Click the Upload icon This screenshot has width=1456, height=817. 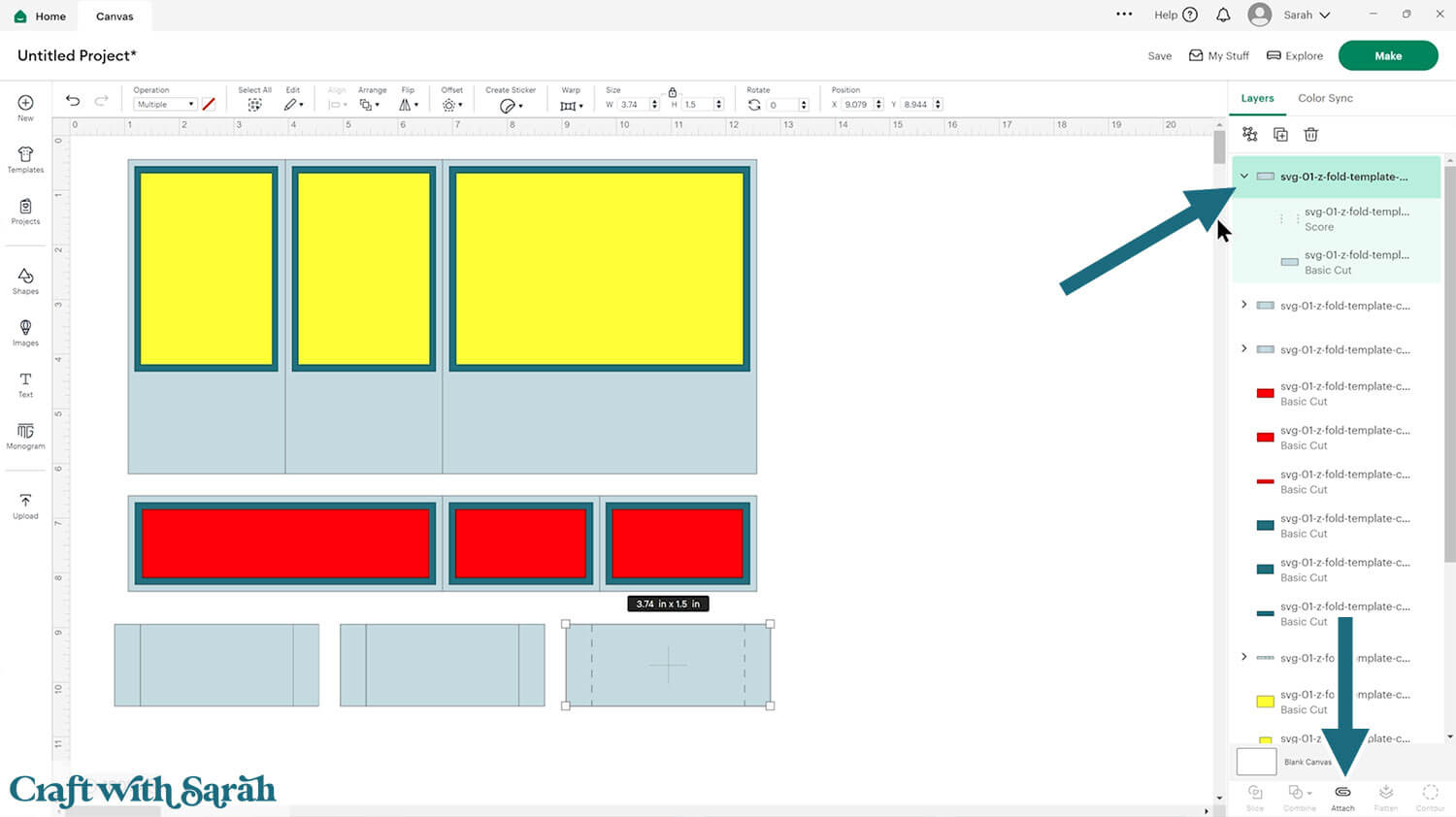[x=25, y=501]
